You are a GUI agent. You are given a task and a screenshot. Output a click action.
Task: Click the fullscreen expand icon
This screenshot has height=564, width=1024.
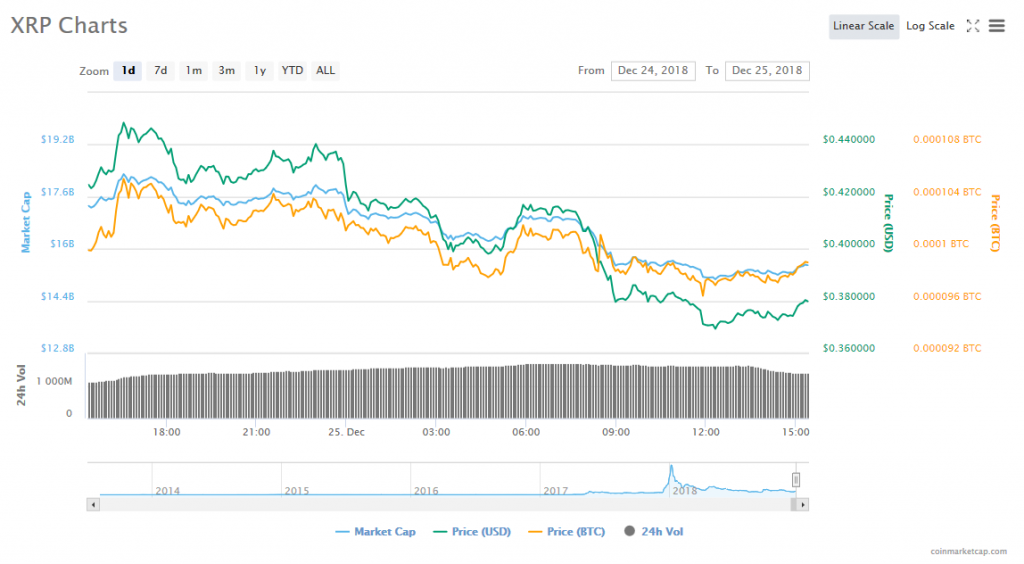pyautogui.click(x=972, y=26)
